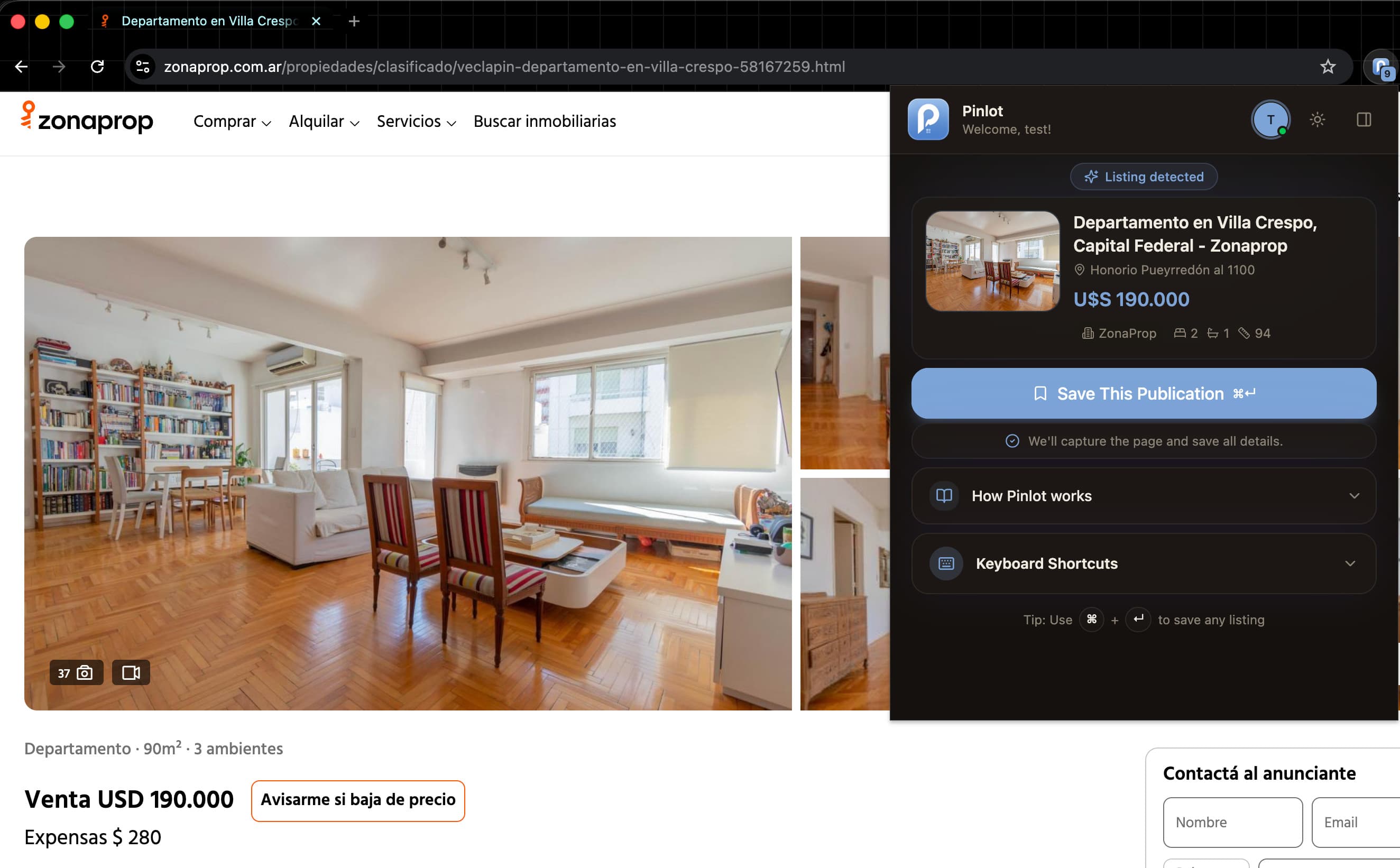Click the bathrooms count icon in Pinlot card
1400x868 pixels.
1212,333
